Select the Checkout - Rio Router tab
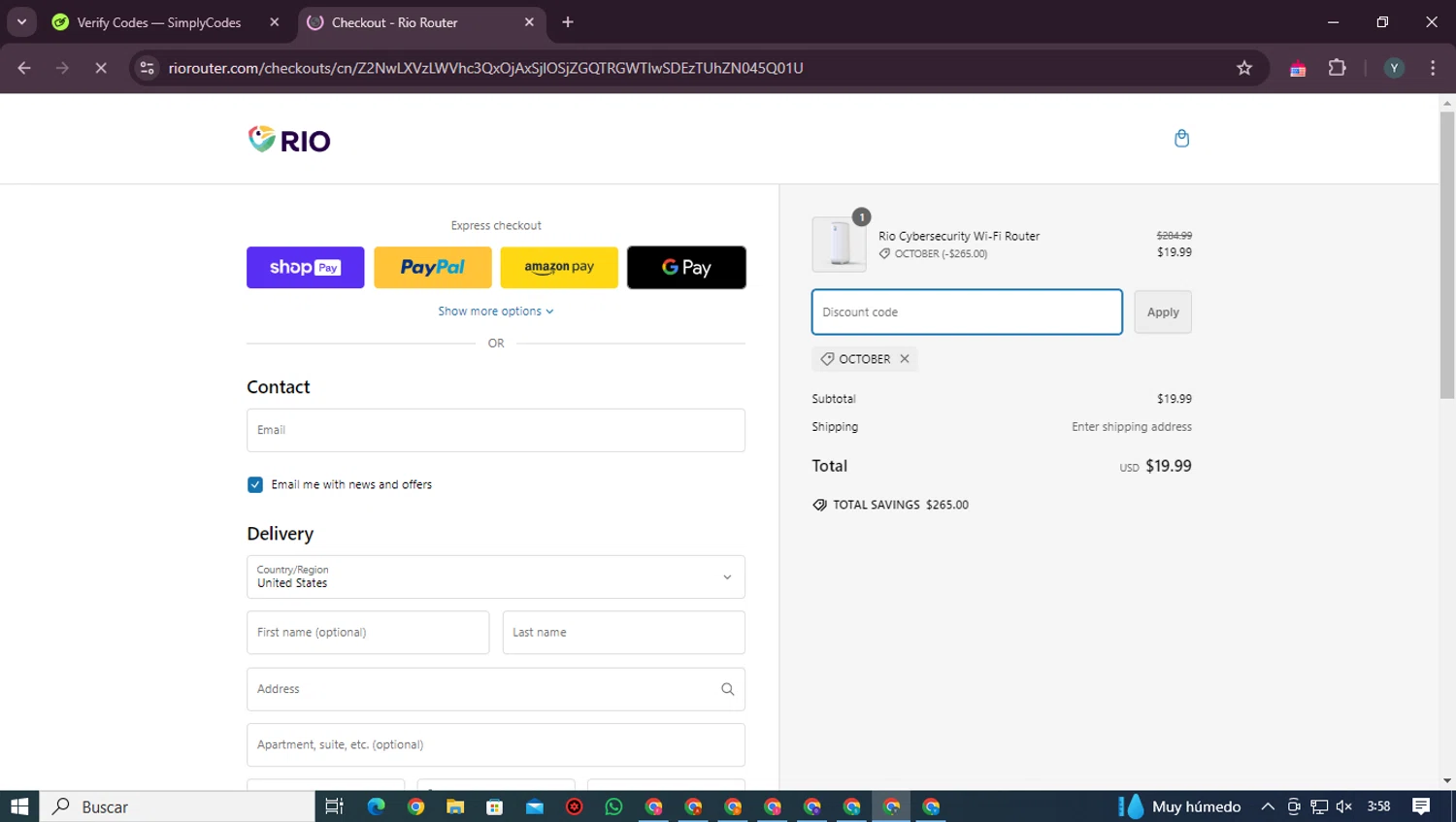Image resolution: width=1456 pixels, height=822 pixels. [422, 22]
